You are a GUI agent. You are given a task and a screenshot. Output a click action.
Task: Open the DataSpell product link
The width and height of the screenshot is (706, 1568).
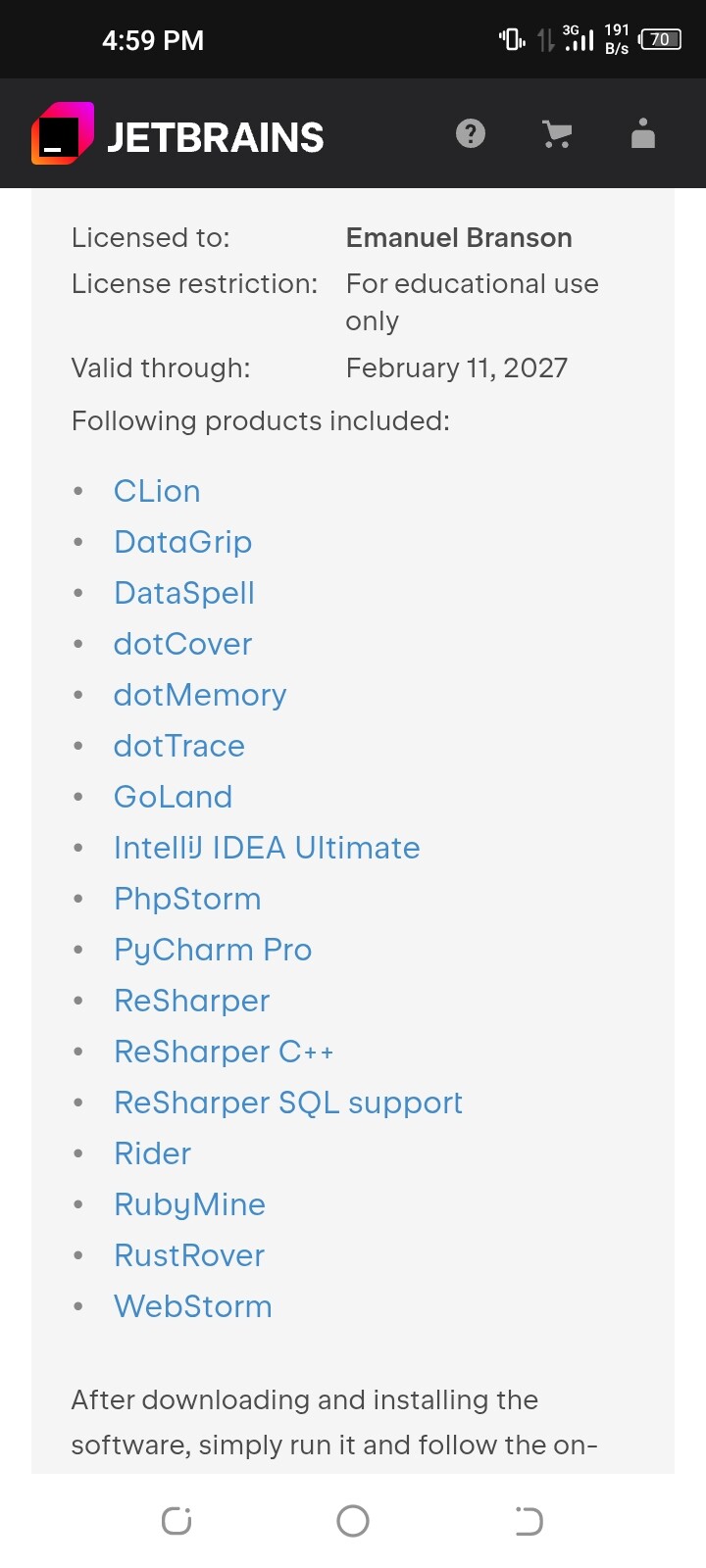184,593
